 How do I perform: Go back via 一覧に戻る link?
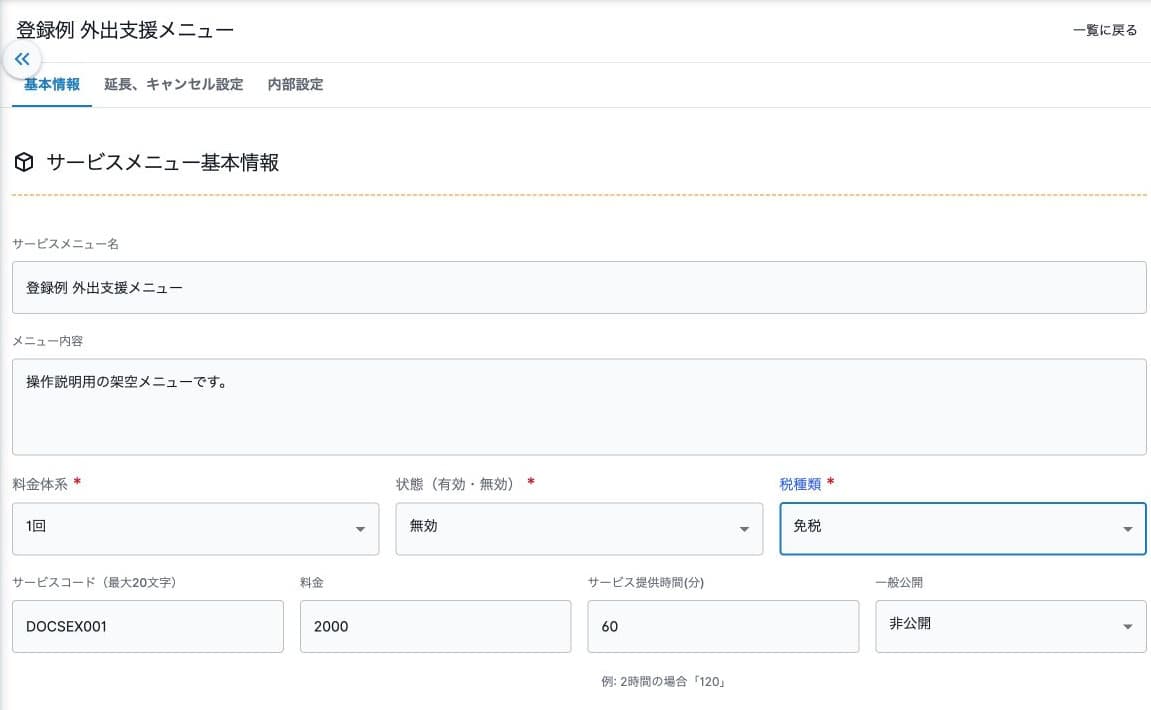[1105, 30]
